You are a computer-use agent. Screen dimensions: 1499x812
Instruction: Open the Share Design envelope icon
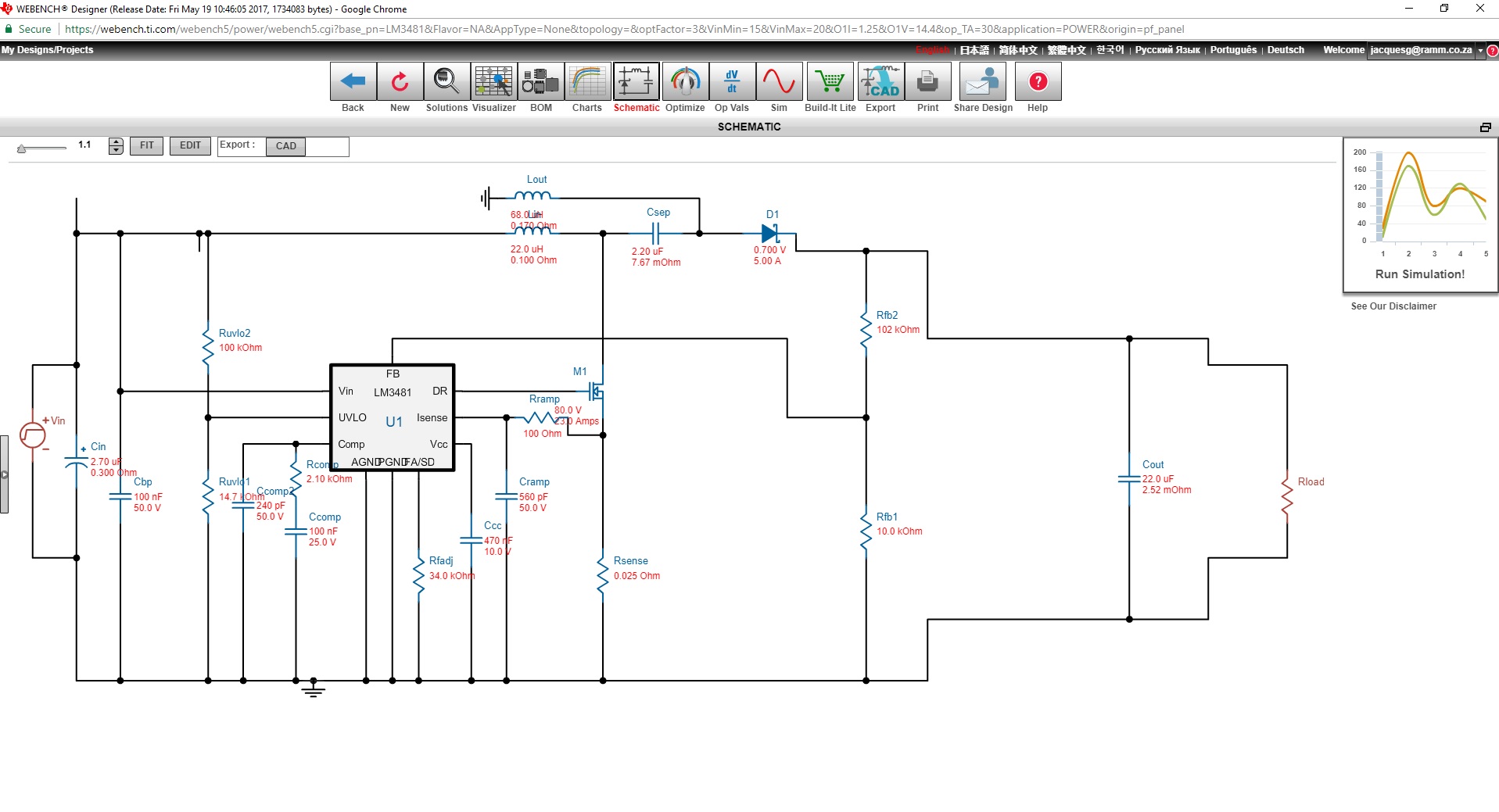(983, 81)
